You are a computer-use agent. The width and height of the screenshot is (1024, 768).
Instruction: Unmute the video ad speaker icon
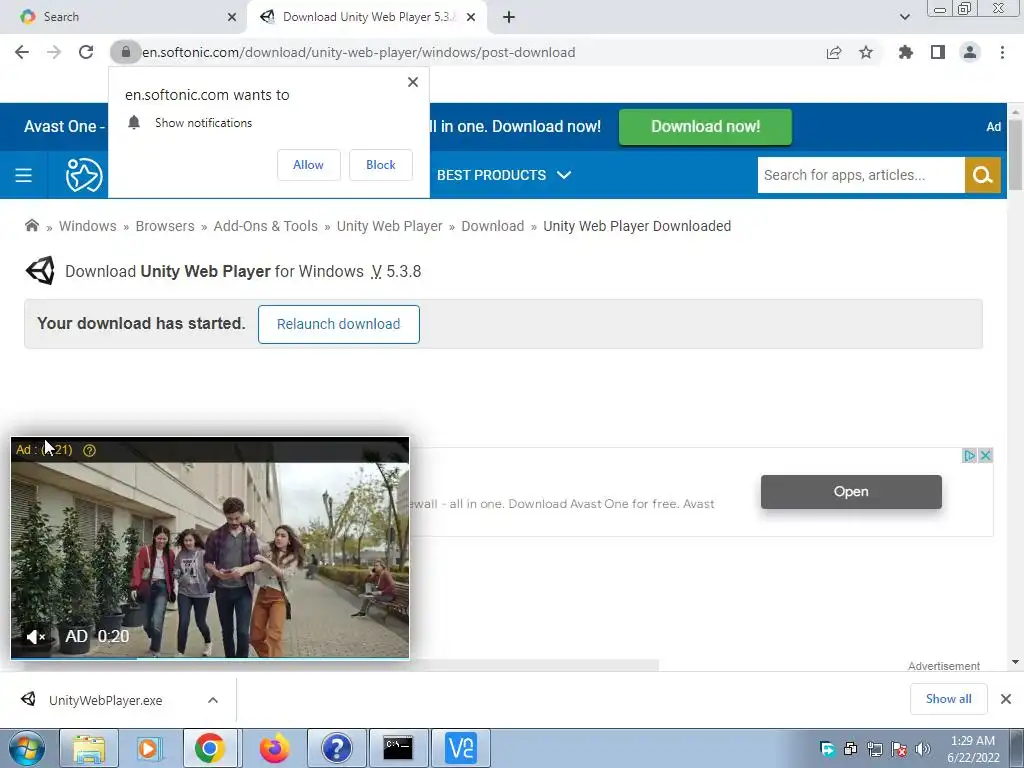click(x=36, y=636)
